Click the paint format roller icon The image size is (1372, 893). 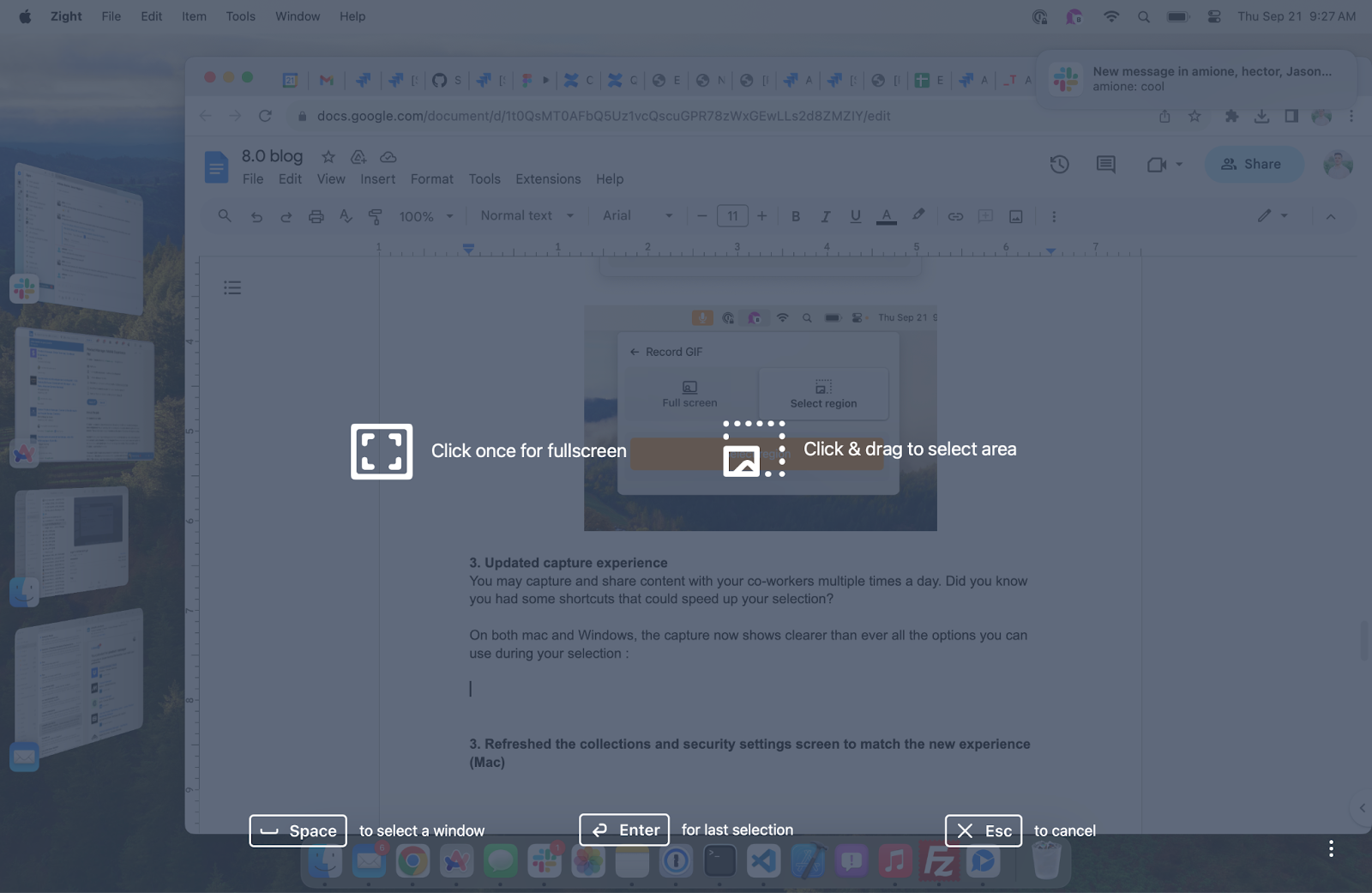375,217
